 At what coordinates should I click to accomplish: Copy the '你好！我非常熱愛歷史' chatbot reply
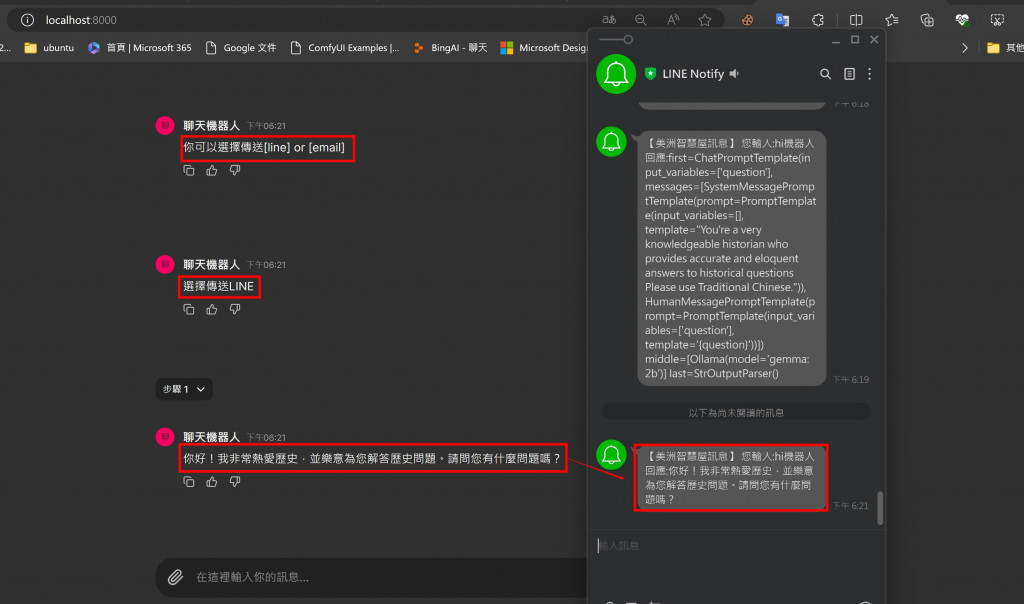pos(189,482)
